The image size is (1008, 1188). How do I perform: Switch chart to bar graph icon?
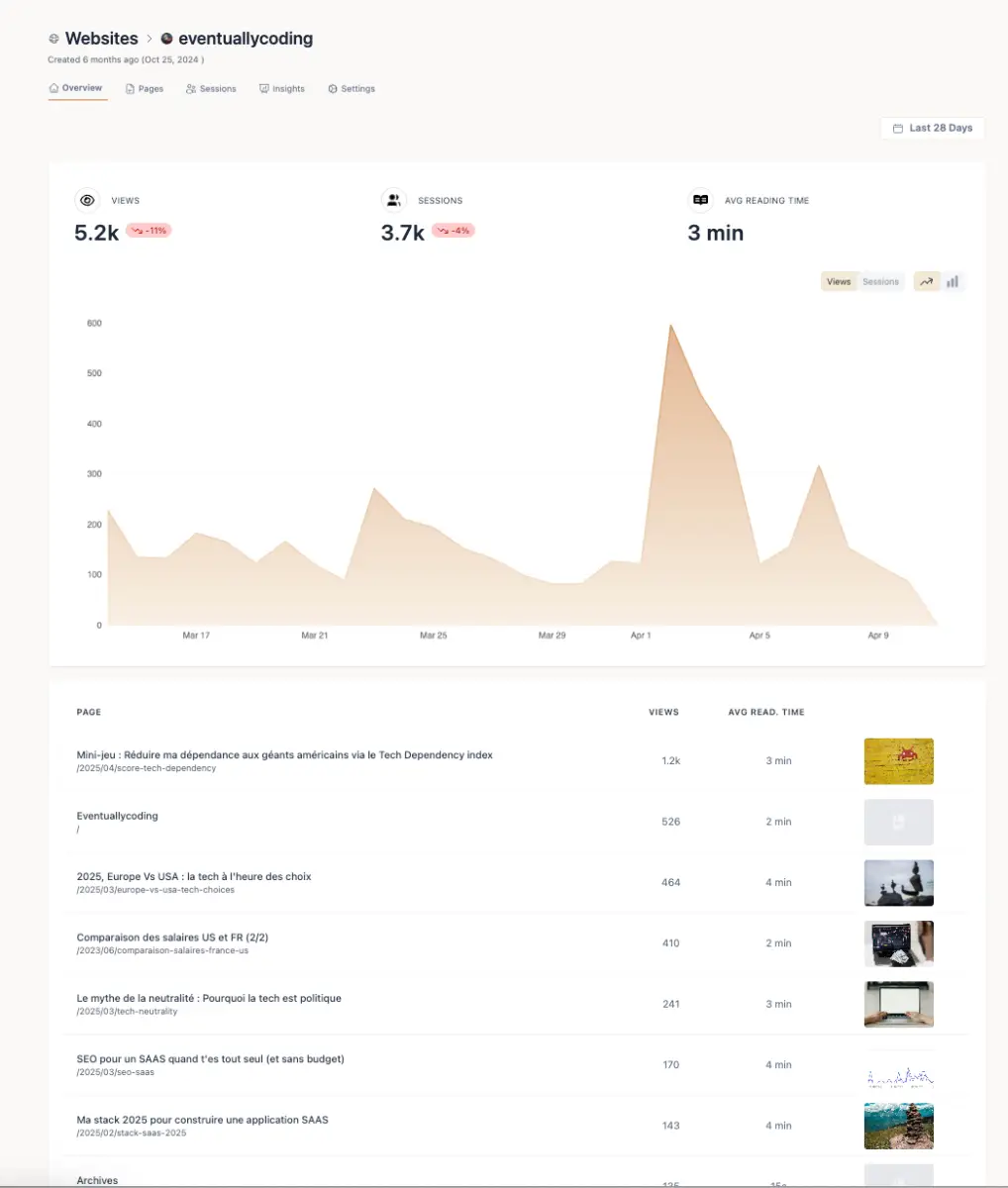953,282
